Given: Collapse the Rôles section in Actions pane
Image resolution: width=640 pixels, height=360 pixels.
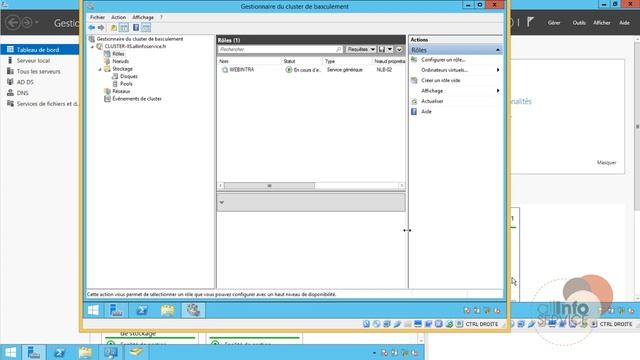Looking at the screenshot, I should pyautogui.click(x=498, y=50).
